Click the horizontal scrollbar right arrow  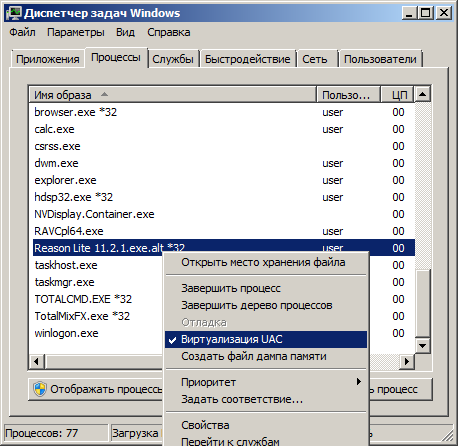click(x=407, y=361)
